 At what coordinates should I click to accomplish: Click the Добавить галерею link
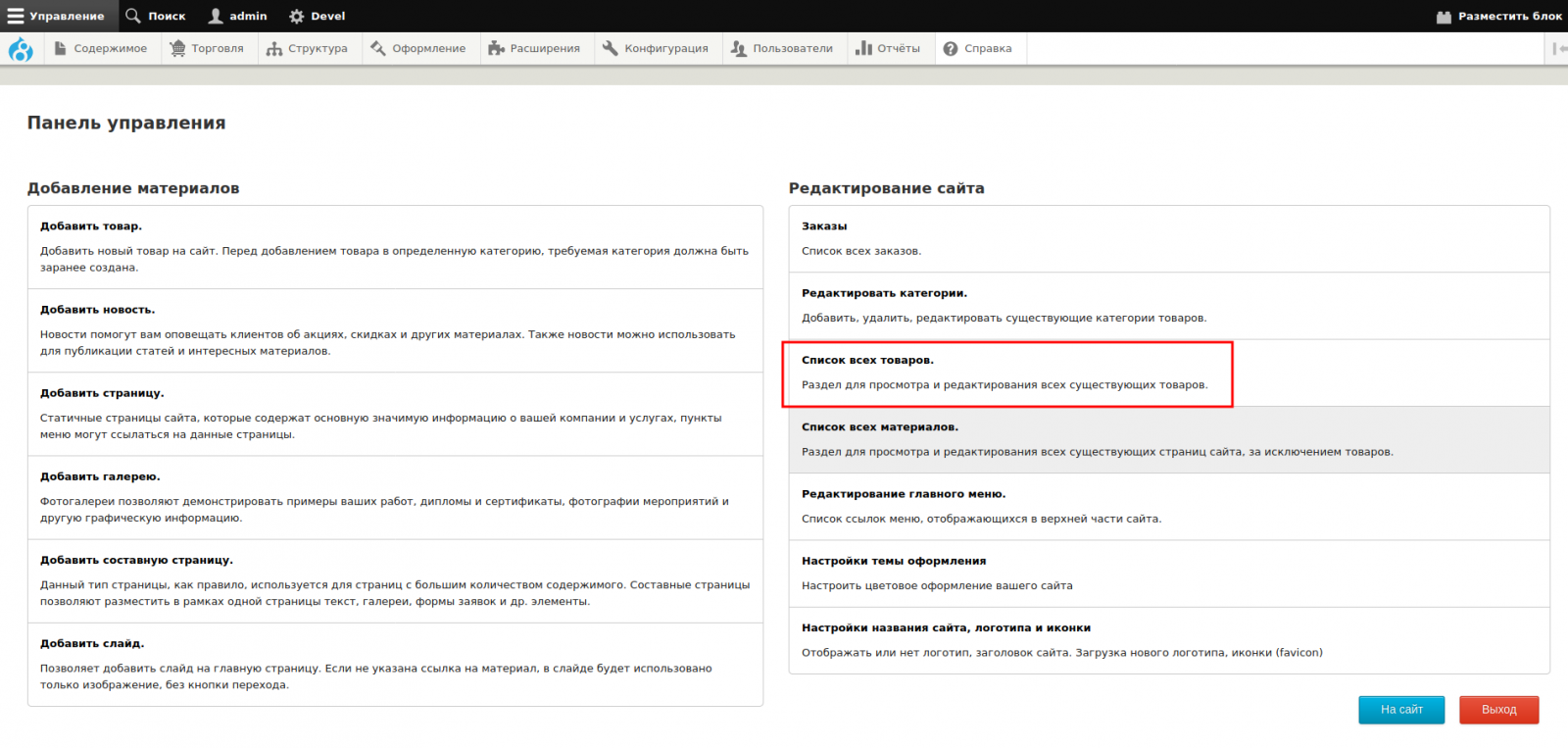tap(100, 476)
